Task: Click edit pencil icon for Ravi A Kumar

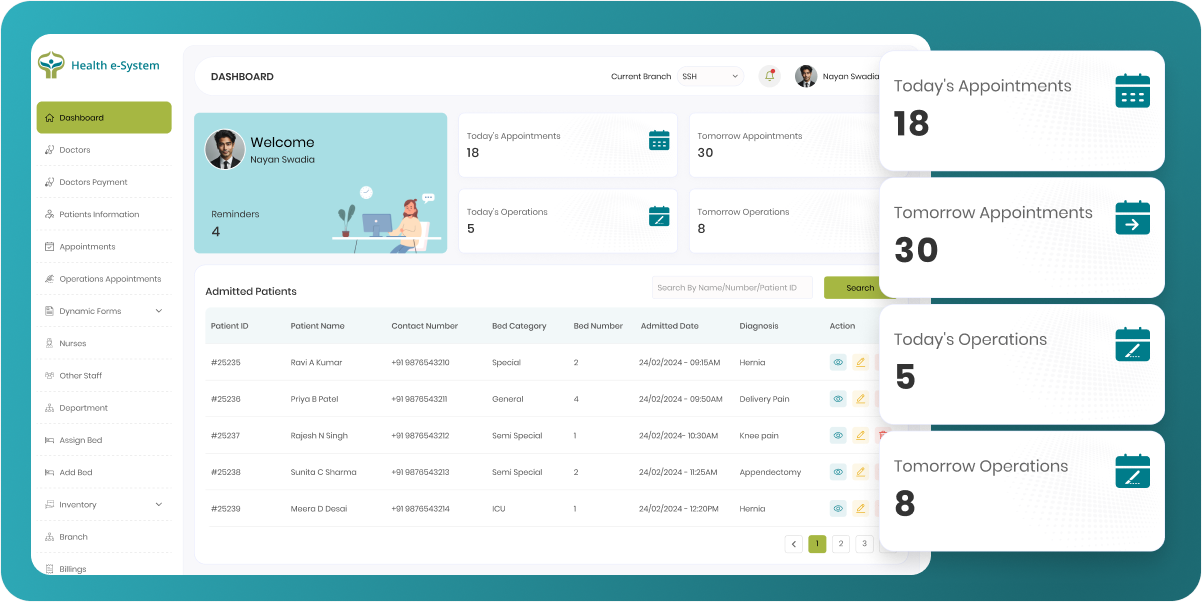Action: click(860, 362)
